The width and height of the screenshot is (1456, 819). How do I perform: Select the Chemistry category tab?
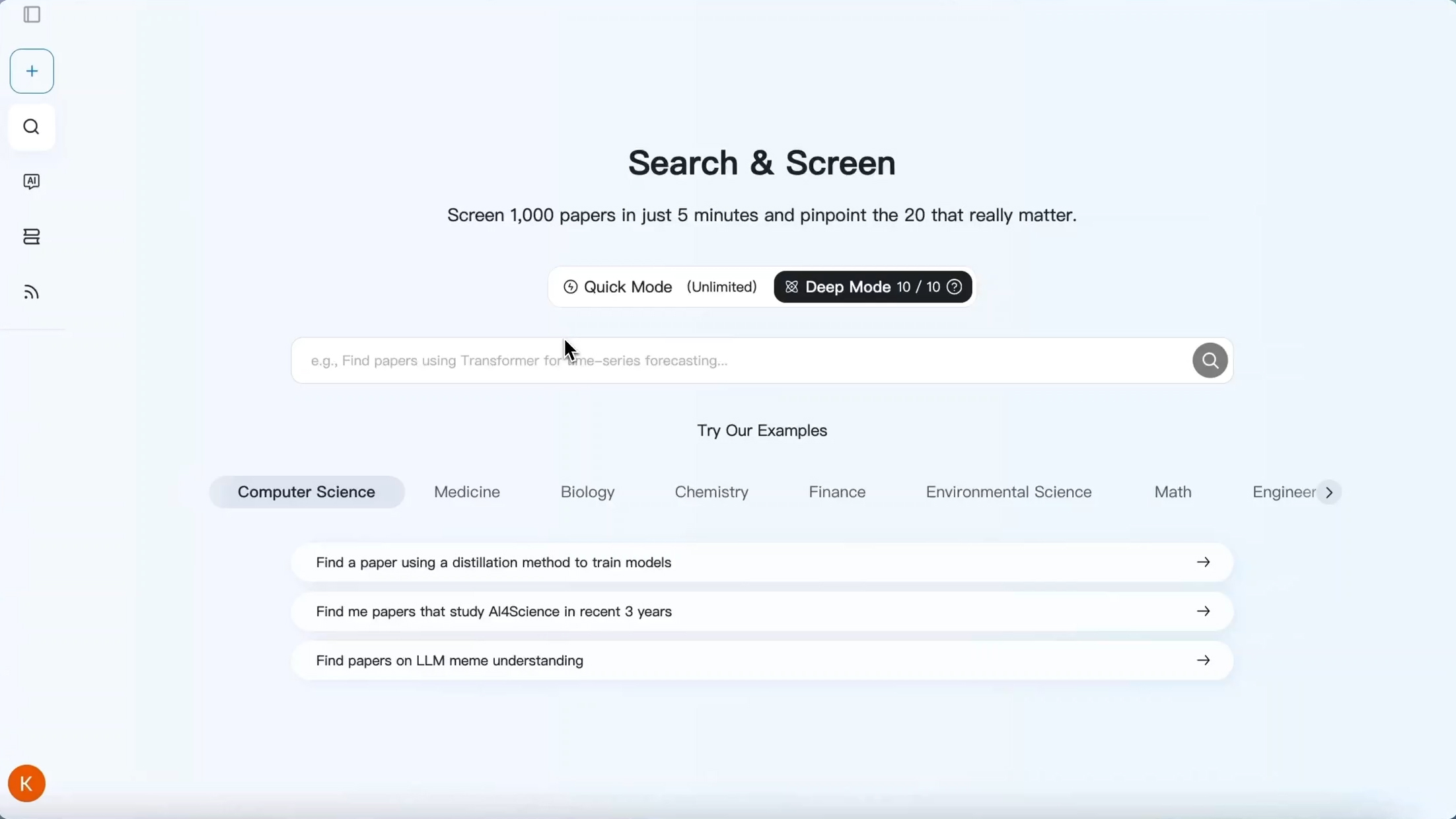[711, 492]
